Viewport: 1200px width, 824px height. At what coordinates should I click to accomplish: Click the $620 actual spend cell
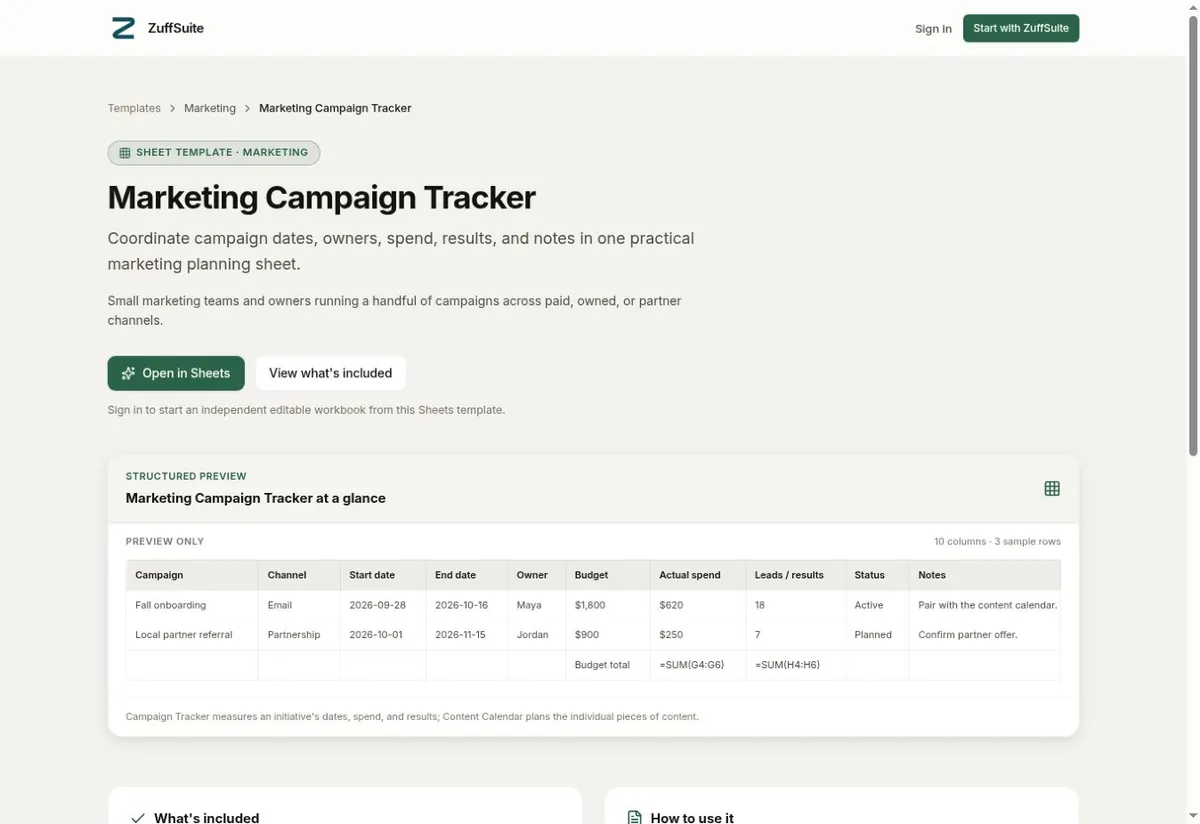[698, 605]
